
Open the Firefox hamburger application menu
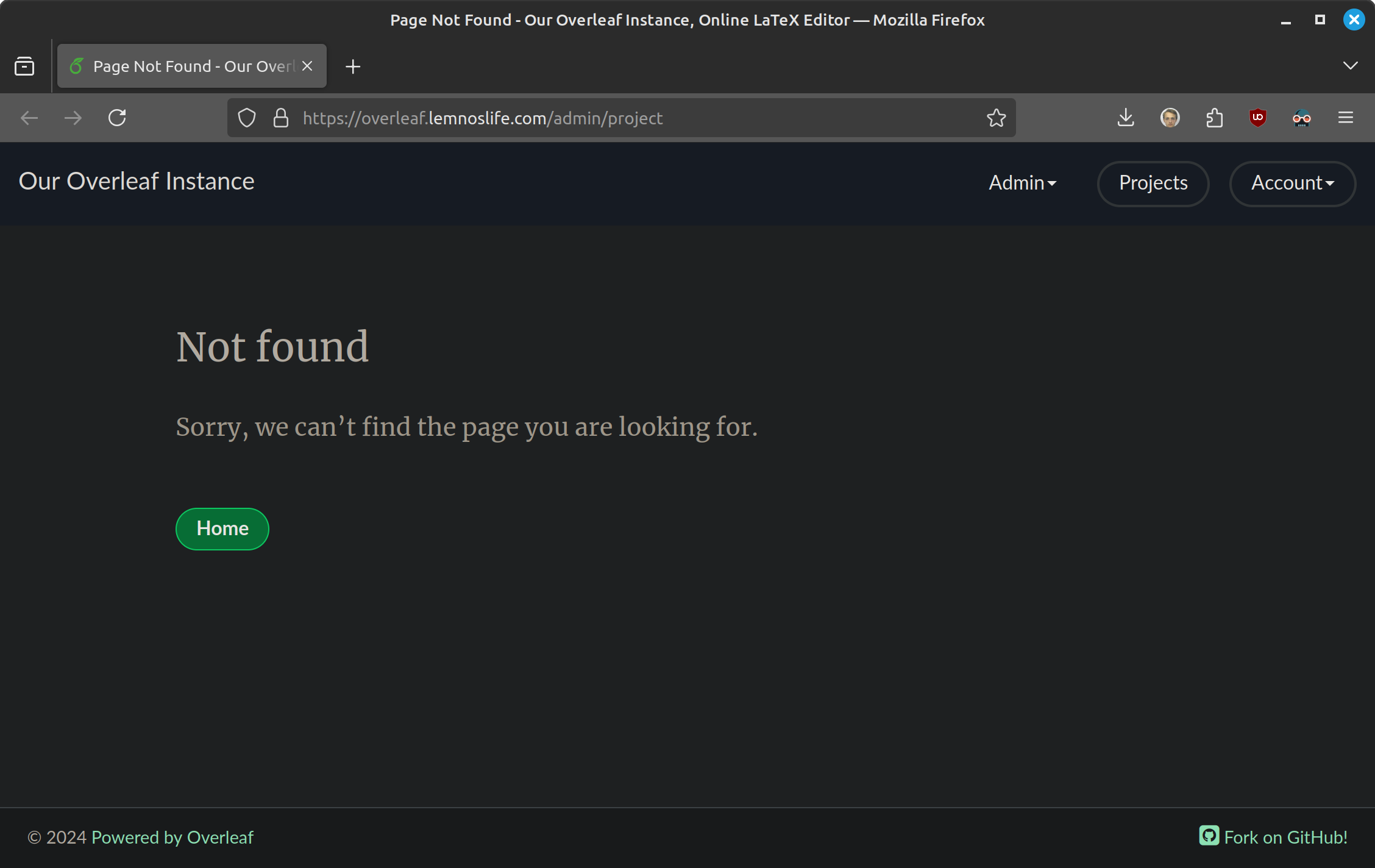coord(1346,118)
